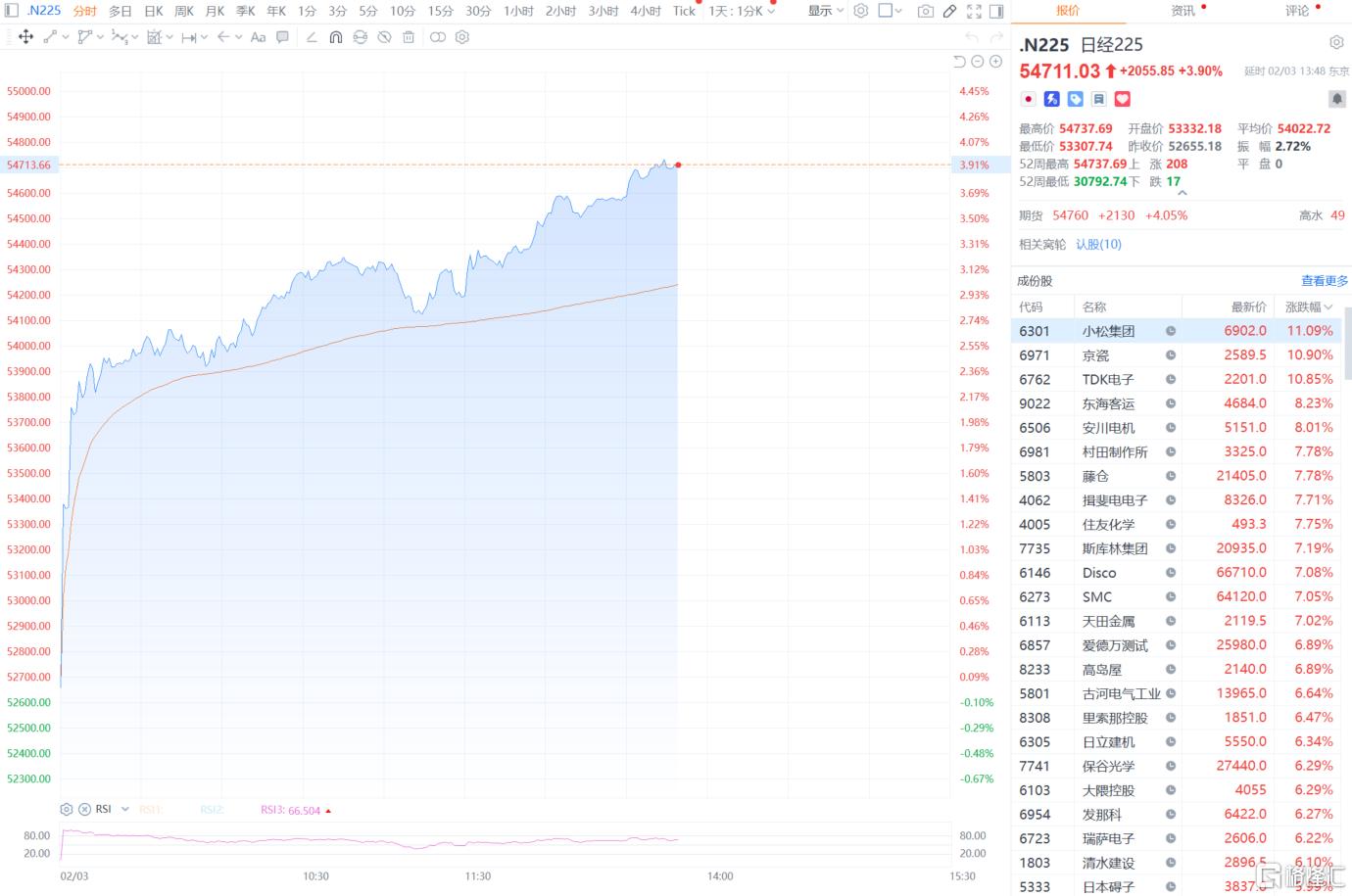Viewport: 1352px width, 896px height.
Task: Sort constituents by 涨跌幅 column
Action: (1309, 307)
